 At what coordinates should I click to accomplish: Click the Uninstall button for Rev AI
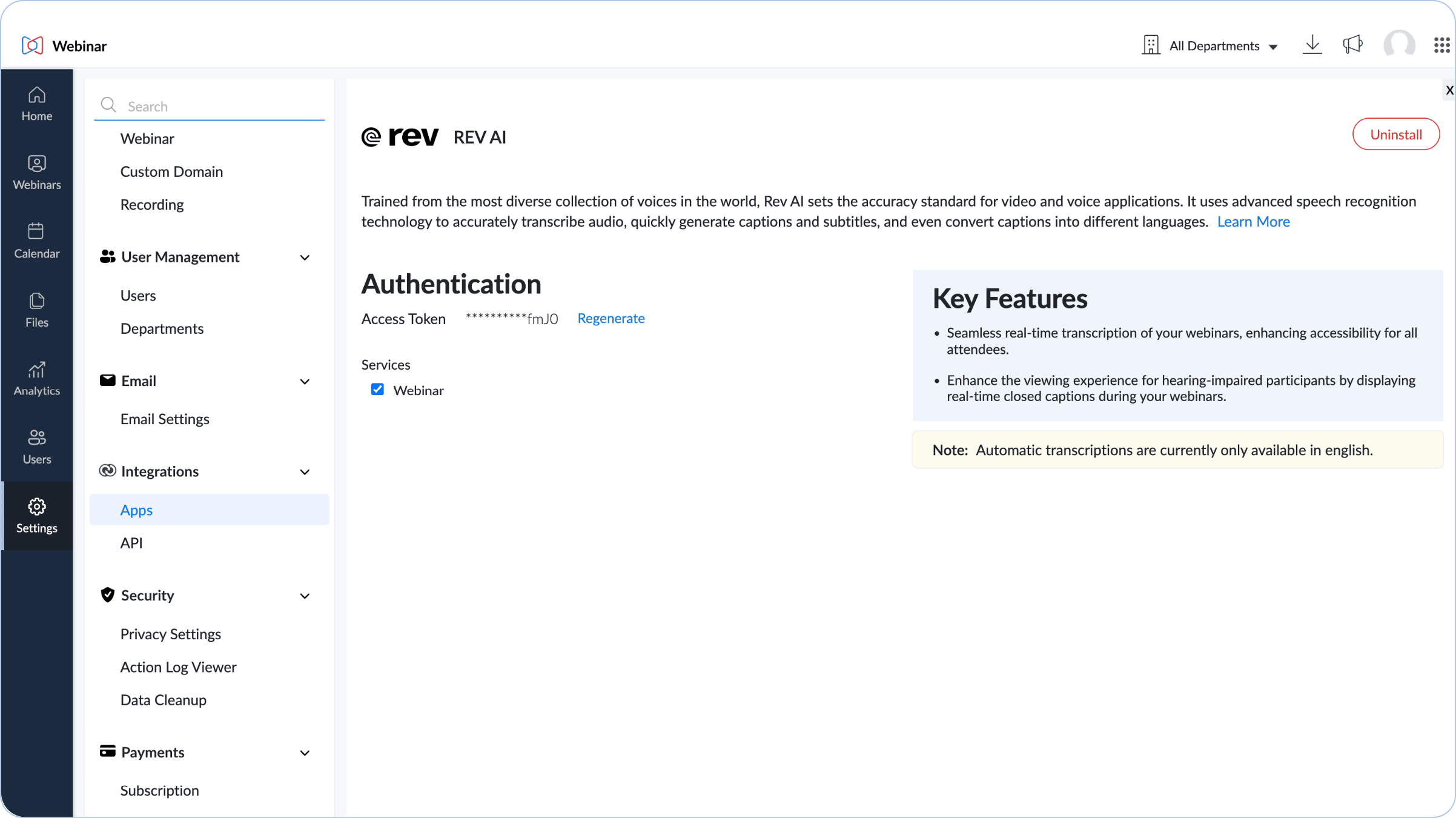(1396, 134)
